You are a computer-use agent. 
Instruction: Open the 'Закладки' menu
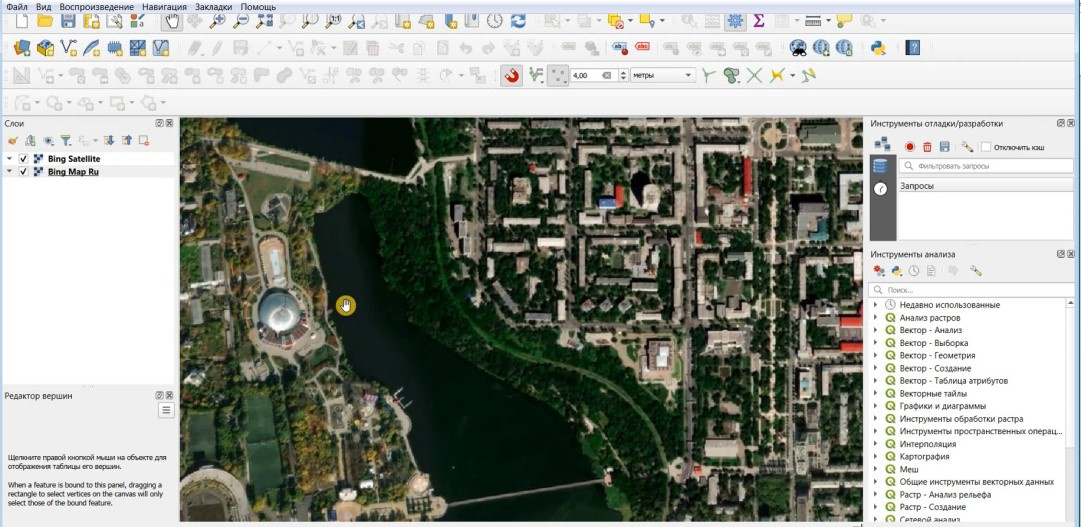214,6
